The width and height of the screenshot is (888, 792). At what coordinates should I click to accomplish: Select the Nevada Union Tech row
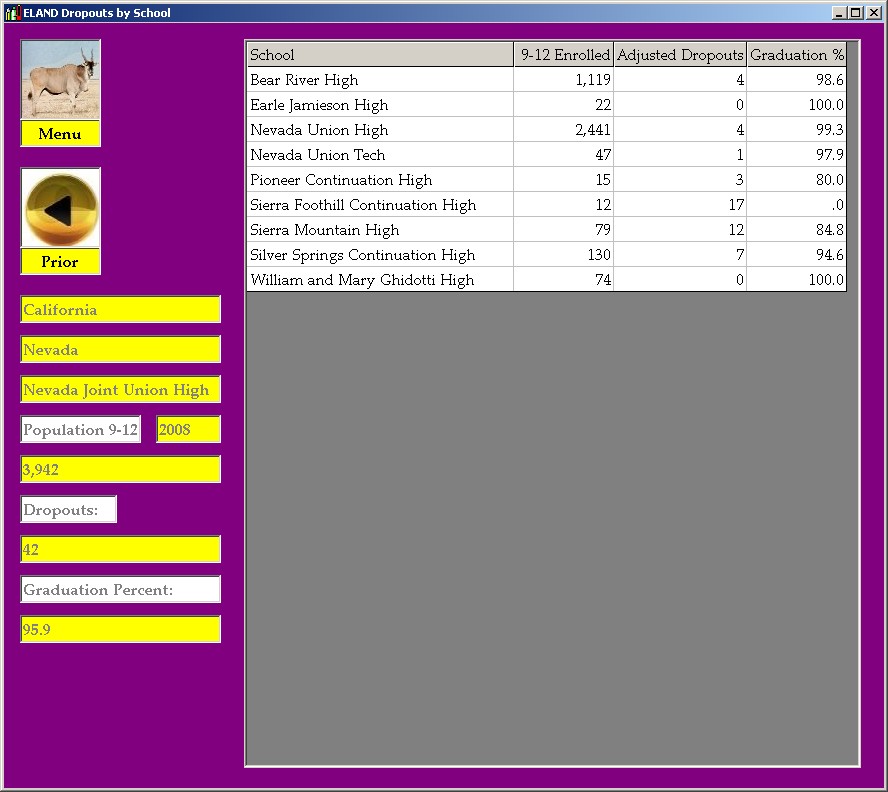click(x=547, y=155)
